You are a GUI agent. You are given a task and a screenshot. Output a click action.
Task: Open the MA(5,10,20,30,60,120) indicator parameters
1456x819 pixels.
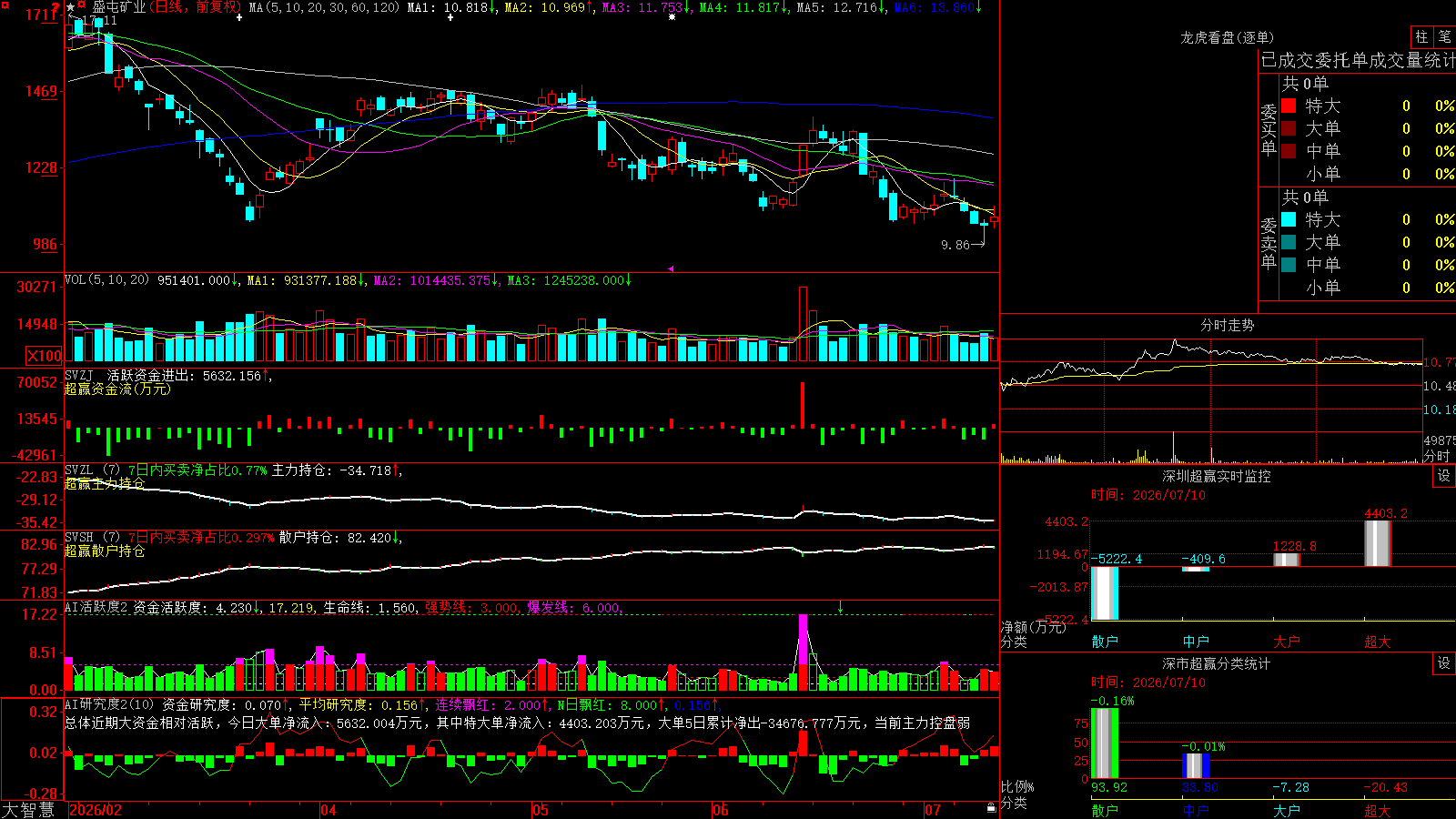[x=324, y=7]
